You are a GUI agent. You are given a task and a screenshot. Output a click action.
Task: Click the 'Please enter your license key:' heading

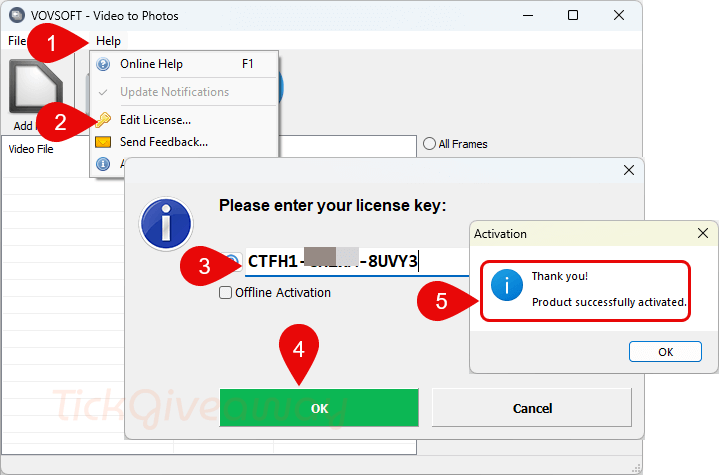[x=332, y=205]
